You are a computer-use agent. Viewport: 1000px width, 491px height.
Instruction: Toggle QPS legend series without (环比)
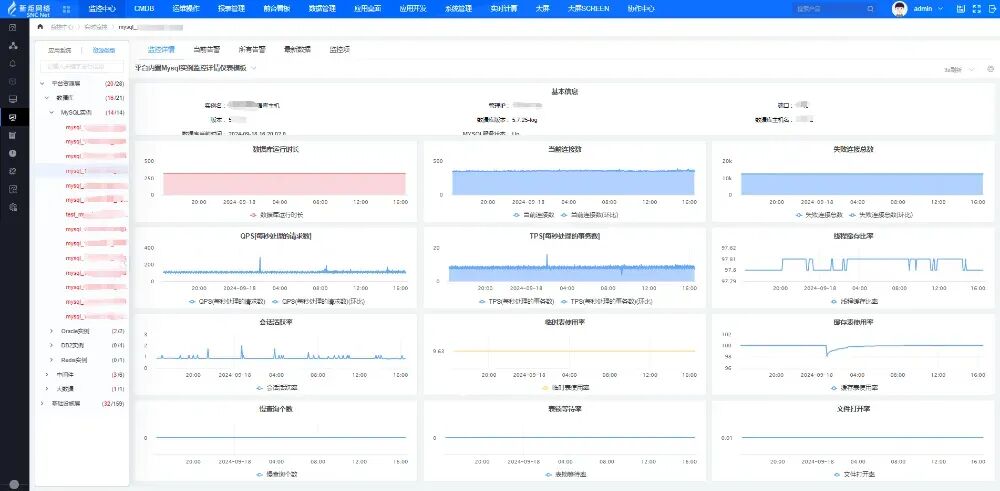coord(227,301)
